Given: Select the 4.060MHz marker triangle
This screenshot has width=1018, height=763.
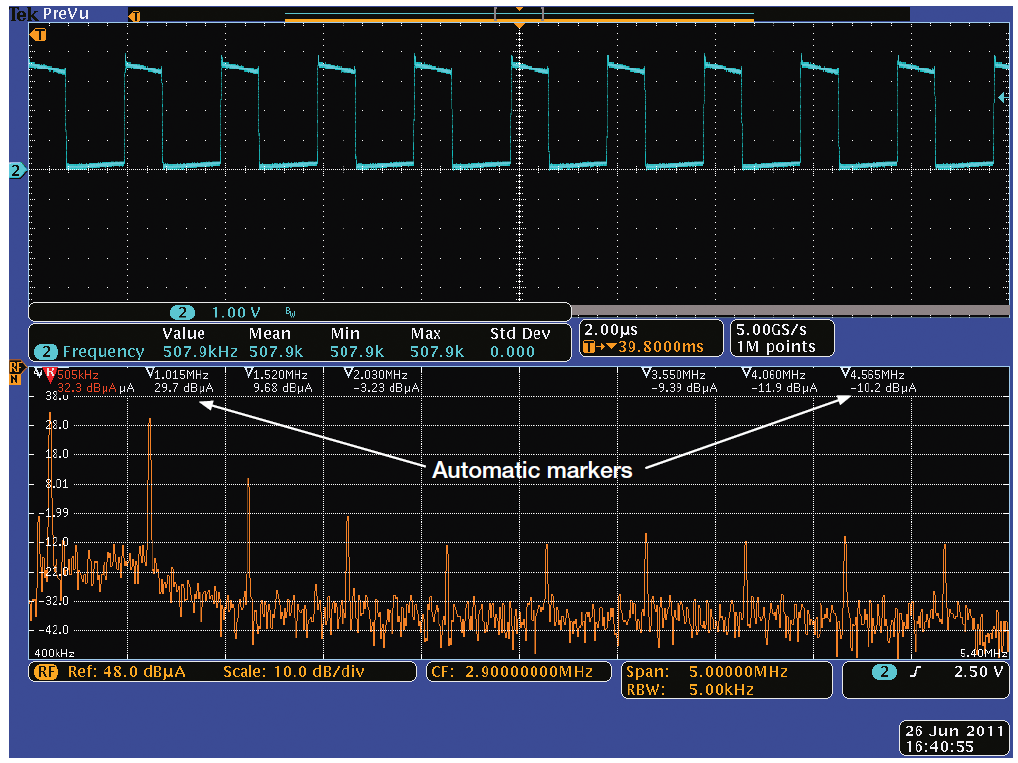Looking at the screenshot, I should click(x=745, y=374).
